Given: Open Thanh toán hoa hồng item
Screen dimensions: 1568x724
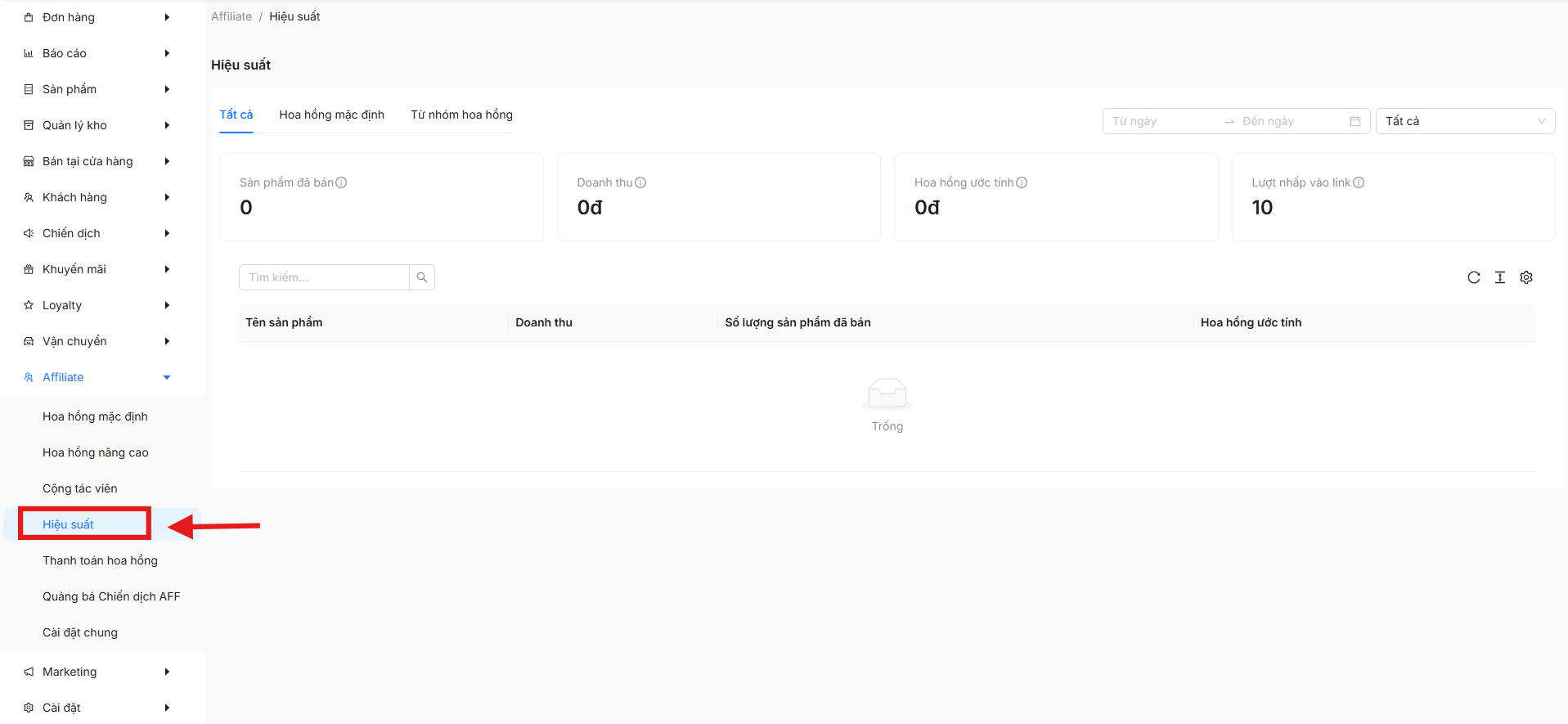Looking at the screenshot, I should pos(100,560).
